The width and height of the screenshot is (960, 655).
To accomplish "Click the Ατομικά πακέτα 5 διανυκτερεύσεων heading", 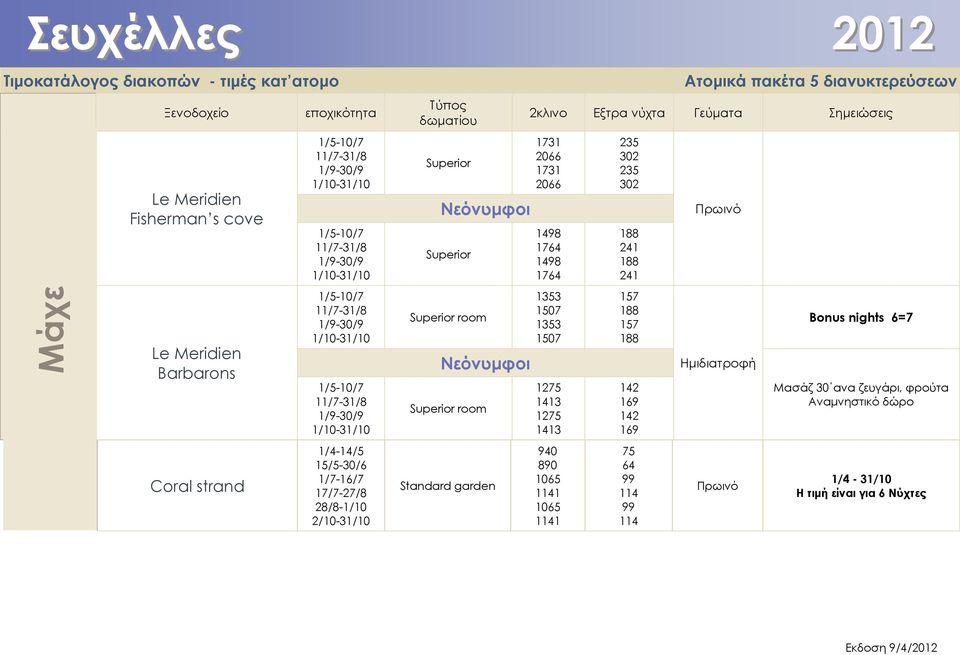I will tap(820, 81).
